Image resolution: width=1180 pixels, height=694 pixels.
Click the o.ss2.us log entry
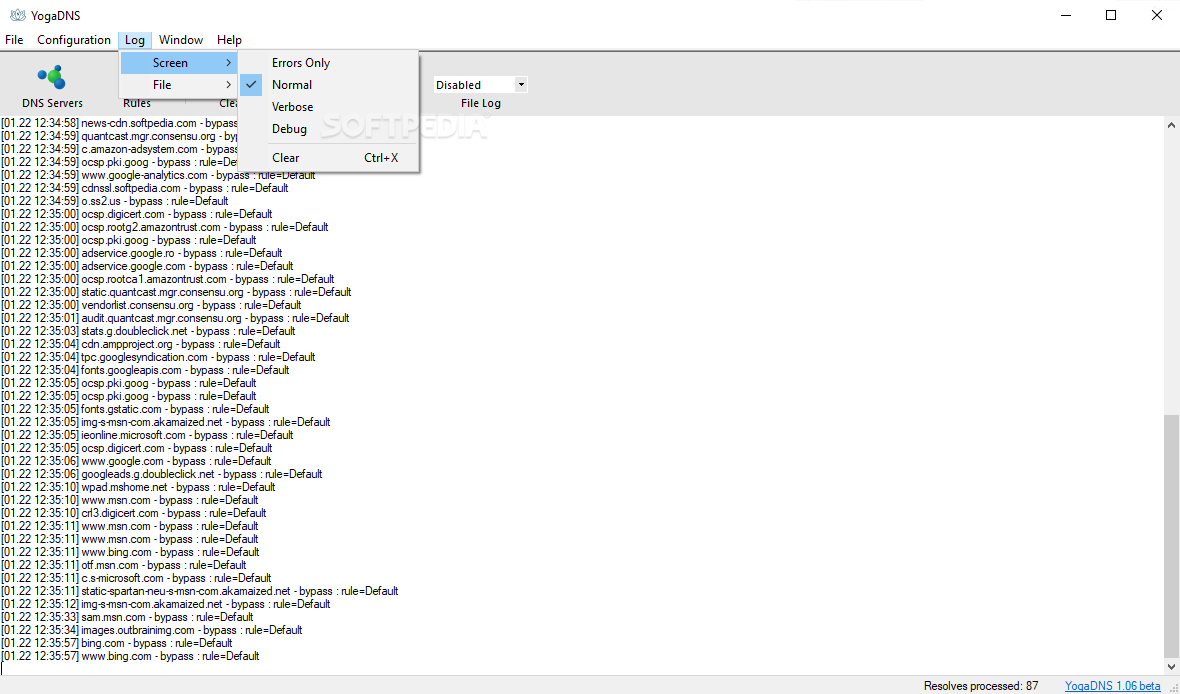[114, 201]
